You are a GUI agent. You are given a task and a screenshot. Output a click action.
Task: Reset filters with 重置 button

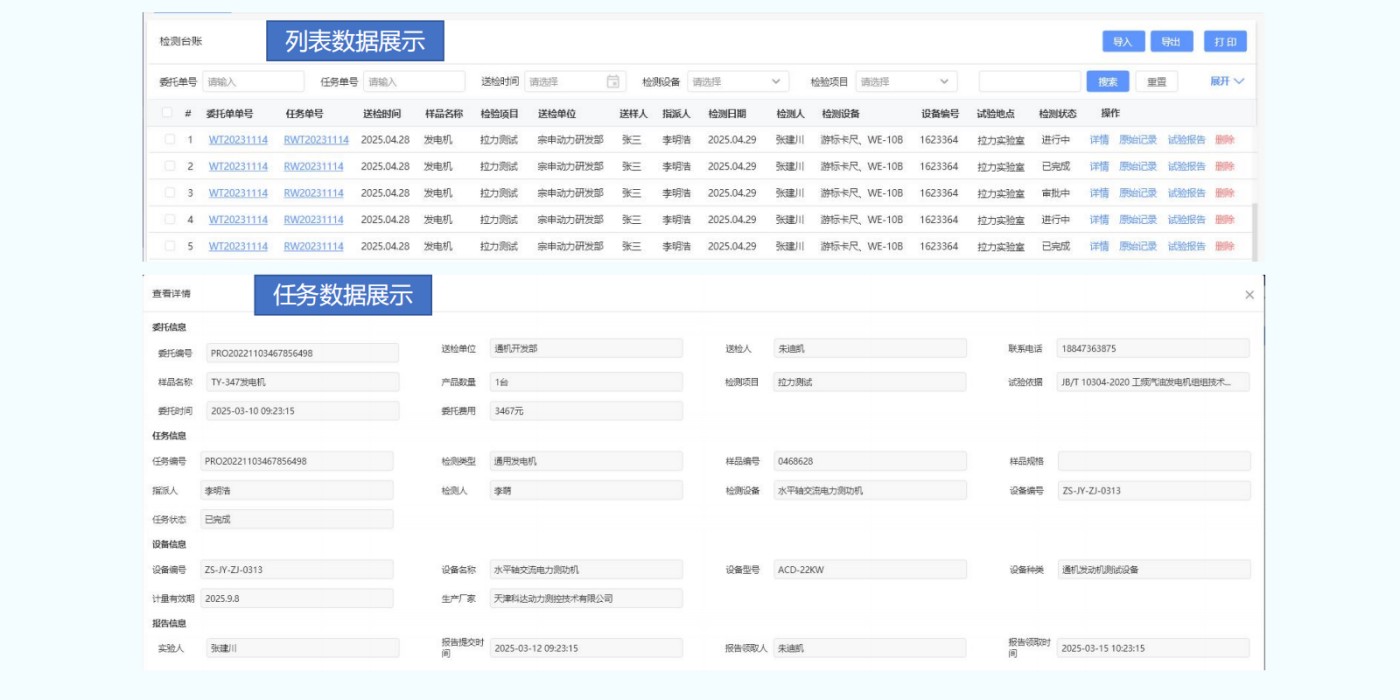(1156, 82)
